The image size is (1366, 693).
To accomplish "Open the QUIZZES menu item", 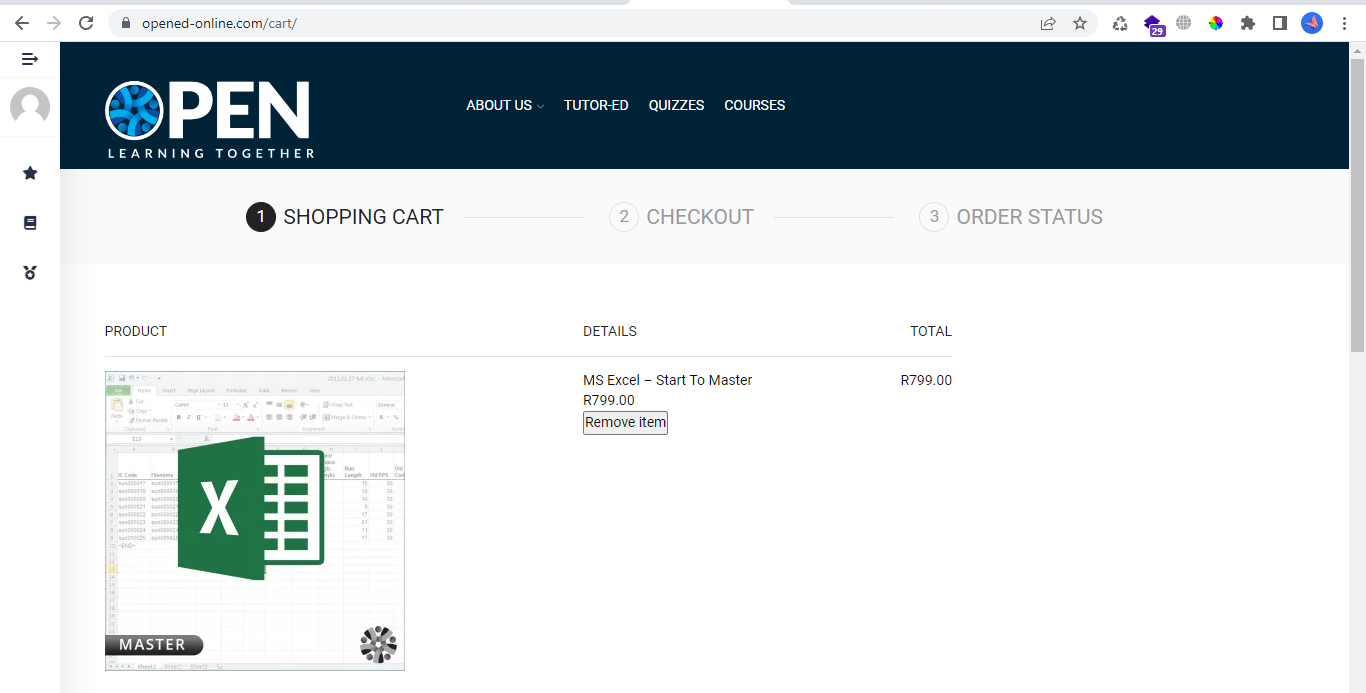I will point(676,105).
